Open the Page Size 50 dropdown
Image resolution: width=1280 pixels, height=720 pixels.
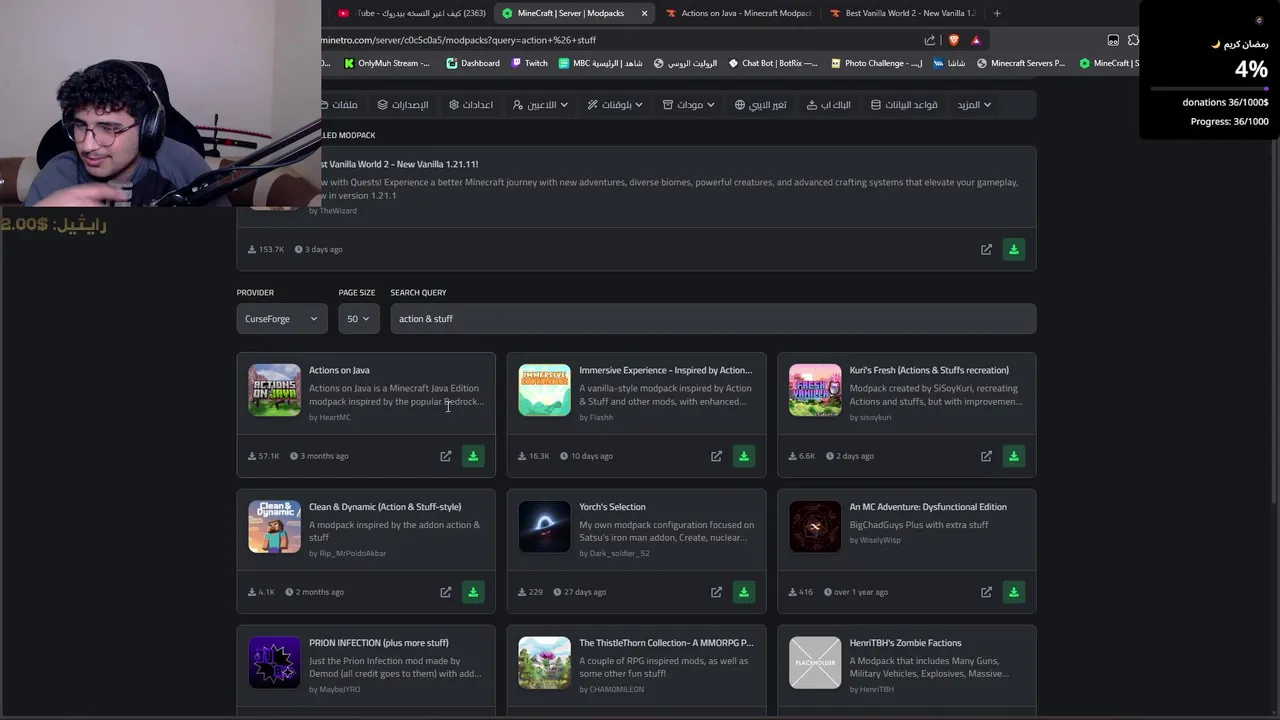[x=358, y=319]
